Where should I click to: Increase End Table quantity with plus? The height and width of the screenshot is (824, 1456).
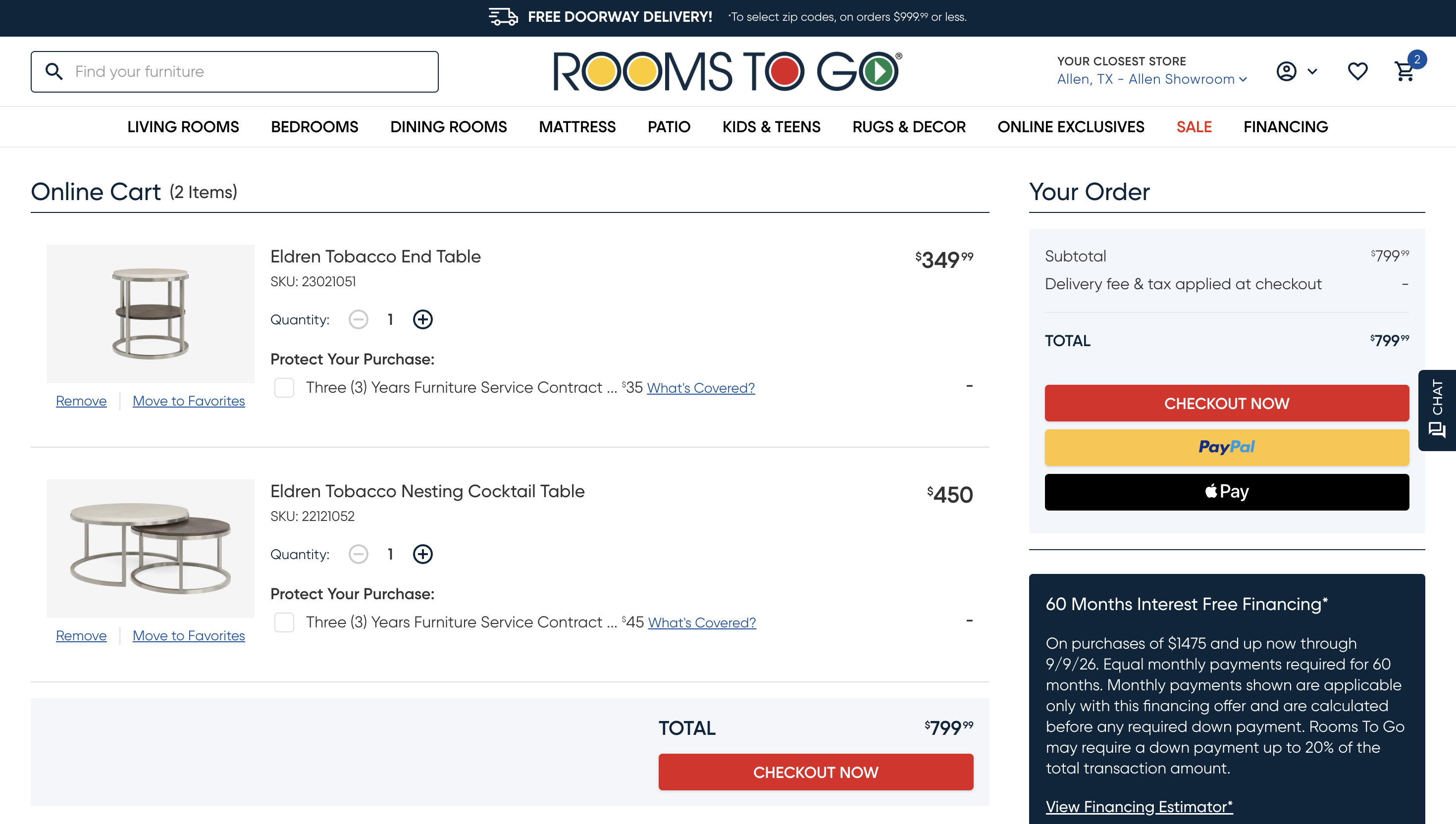tap(423, 320)
